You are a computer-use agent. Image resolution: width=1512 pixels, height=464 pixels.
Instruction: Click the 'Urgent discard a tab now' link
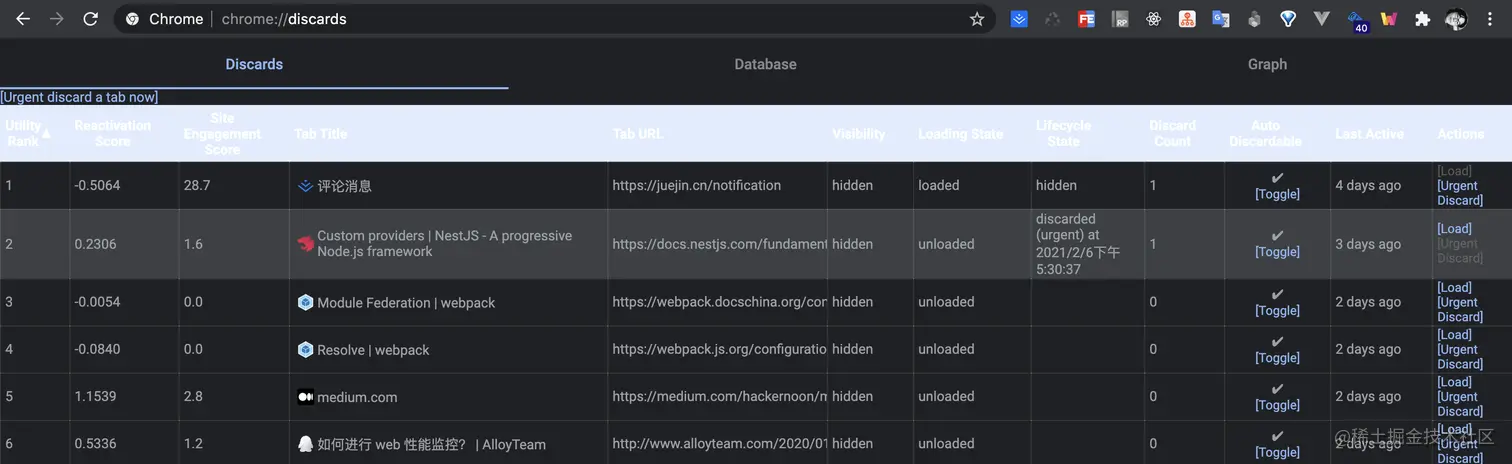coord(79,97)
